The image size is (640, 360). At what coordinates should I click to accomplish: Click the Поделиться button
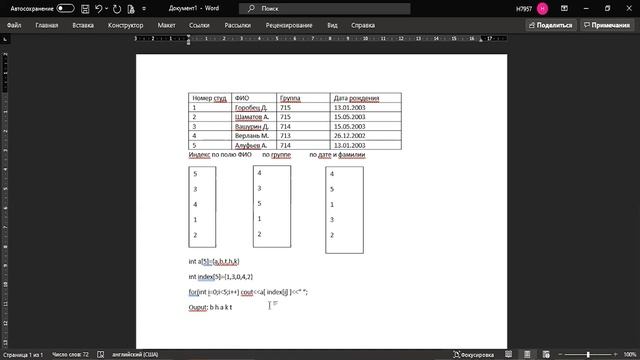551,25
